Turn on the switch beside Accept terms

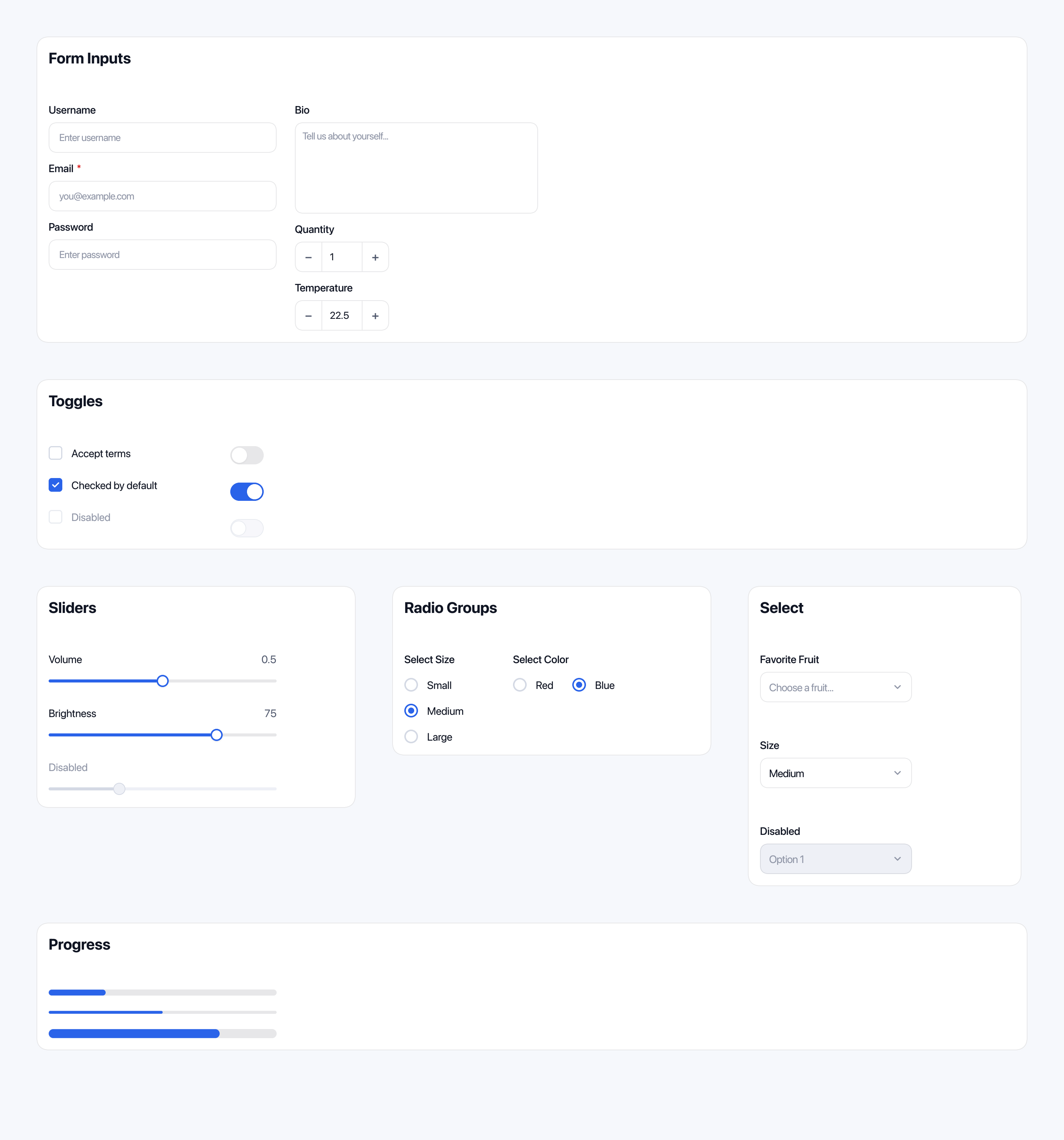point(247,455)
